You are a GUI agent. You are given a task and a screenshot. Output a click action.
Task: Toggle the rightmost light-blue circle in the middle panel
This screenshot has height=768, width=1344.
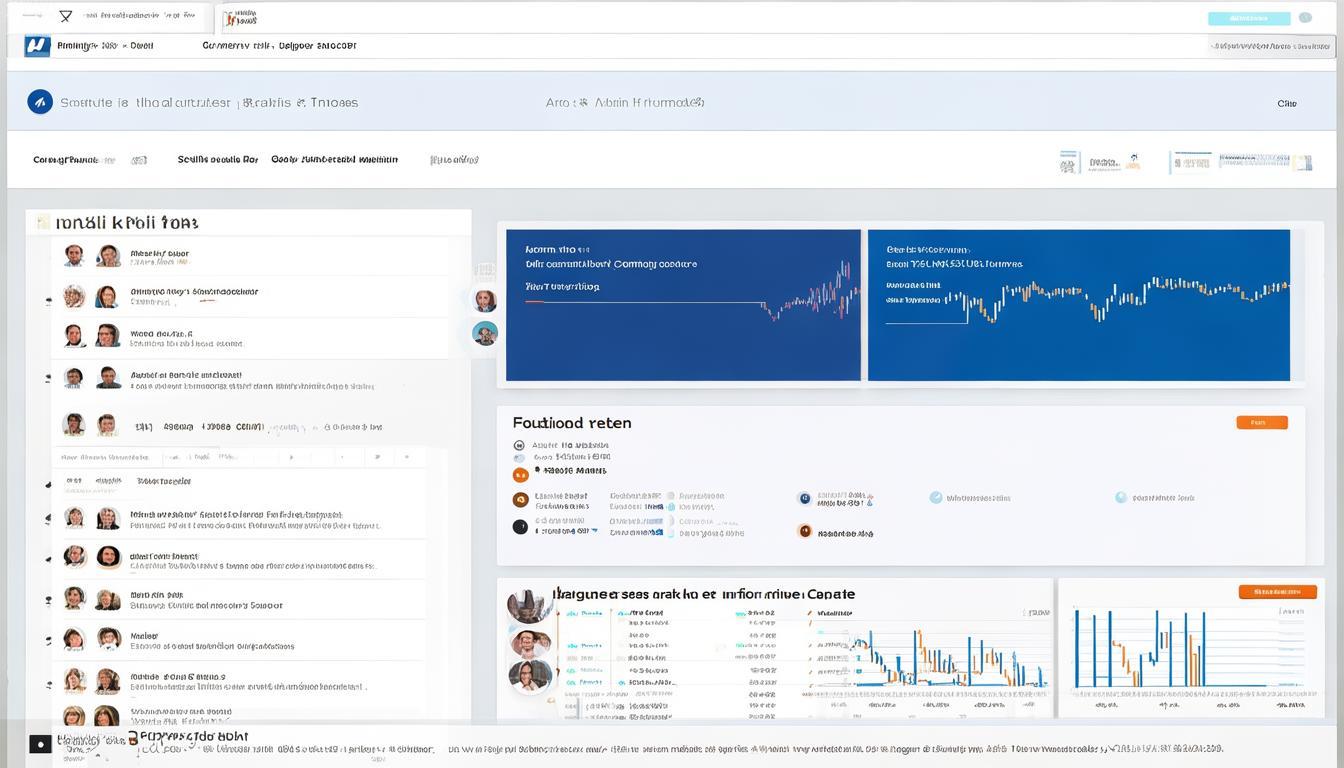click(x=1121, y=497)
